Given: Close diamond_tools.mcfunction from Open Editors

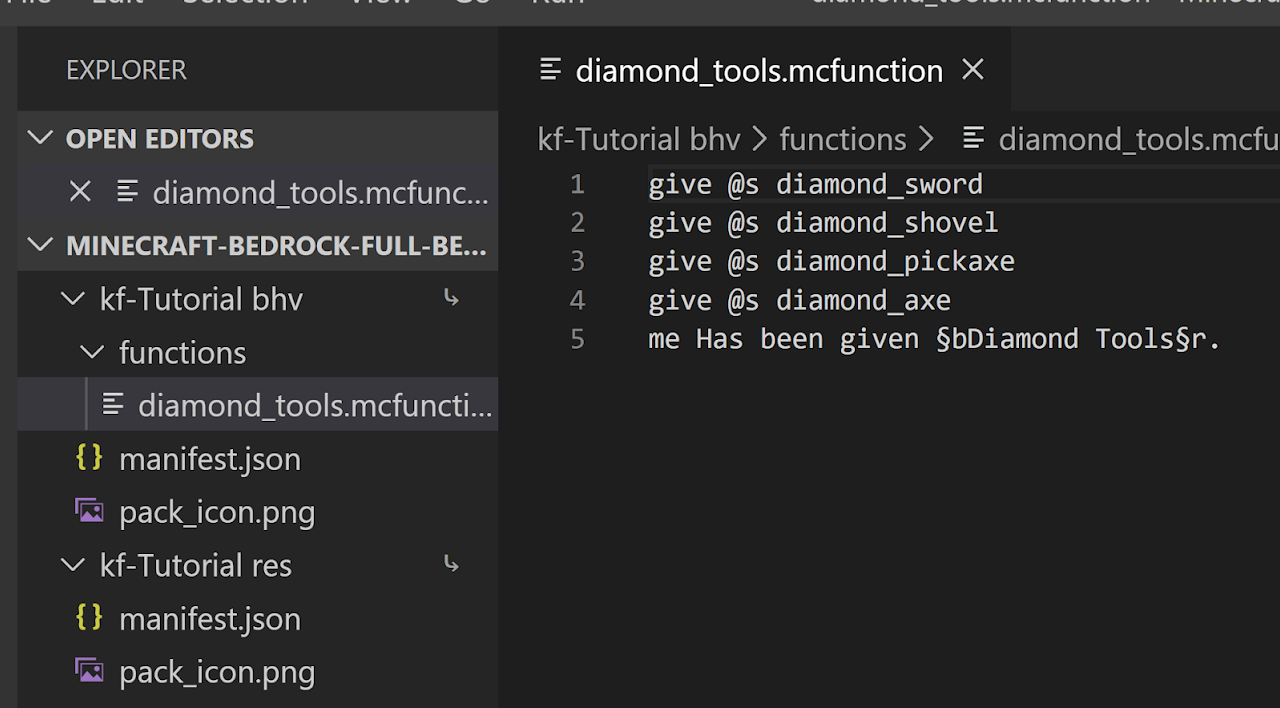Looking at the screenshot, I should (x=82, y=191).
